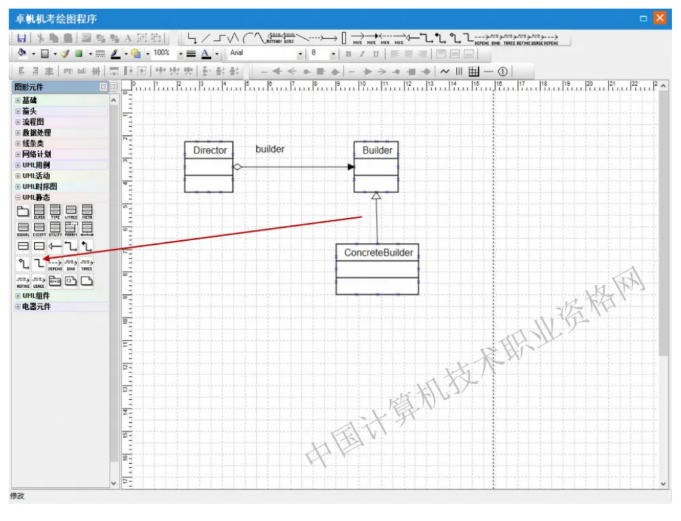Collapse the UML静态 category
The width and height of the screenshot is (681, 521).
point(16,197)
